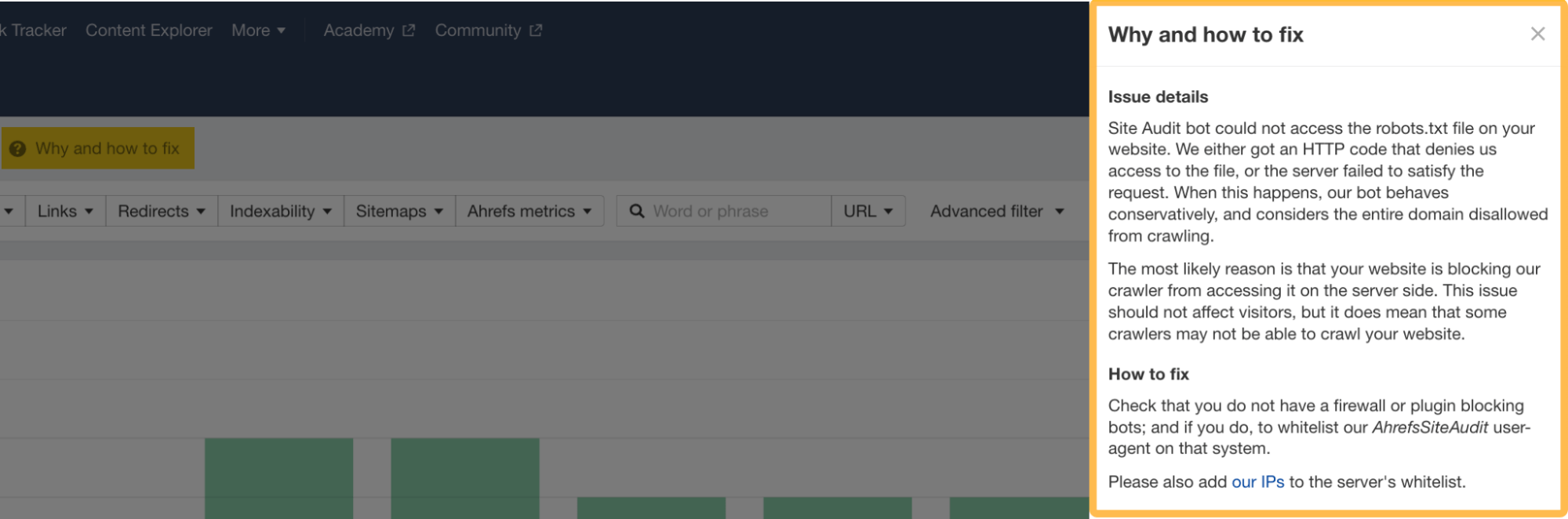Dismiss the panel using the X icon

[1537, 34]
